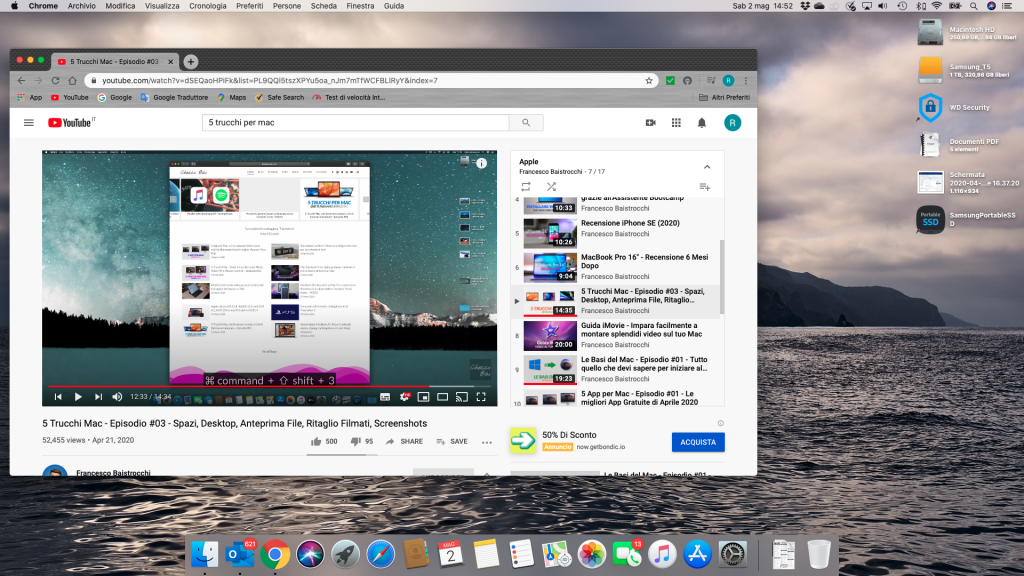The height and width of the screenshot is (576, 1024).
Task: Click the search box containing '5 trucchi per mac'
Action: pos(356,123)
